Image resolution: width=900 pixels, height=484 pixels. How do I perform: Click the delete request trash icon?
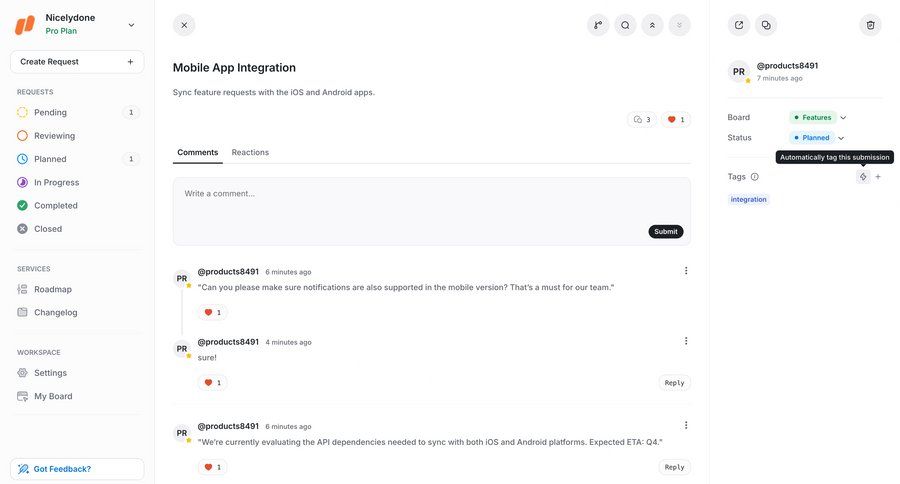tap(870, 25)
